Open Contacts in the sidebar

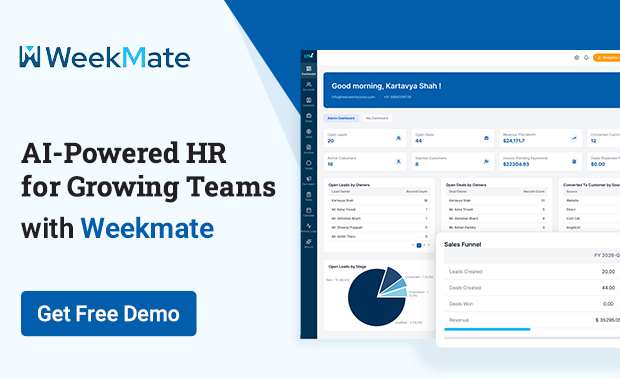point(309,102)
